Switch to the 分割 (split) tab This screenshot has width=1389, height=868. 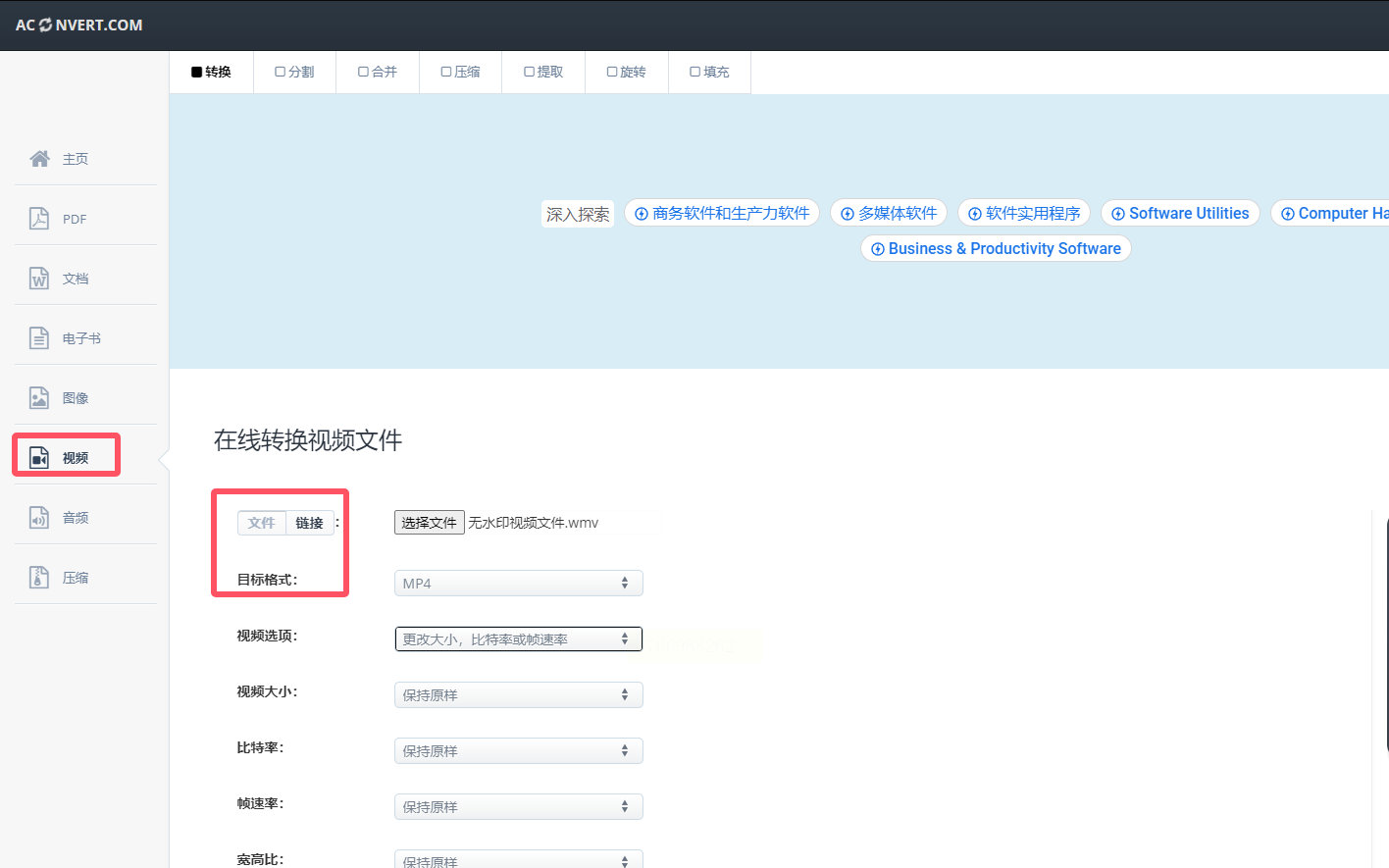(294, 73)
